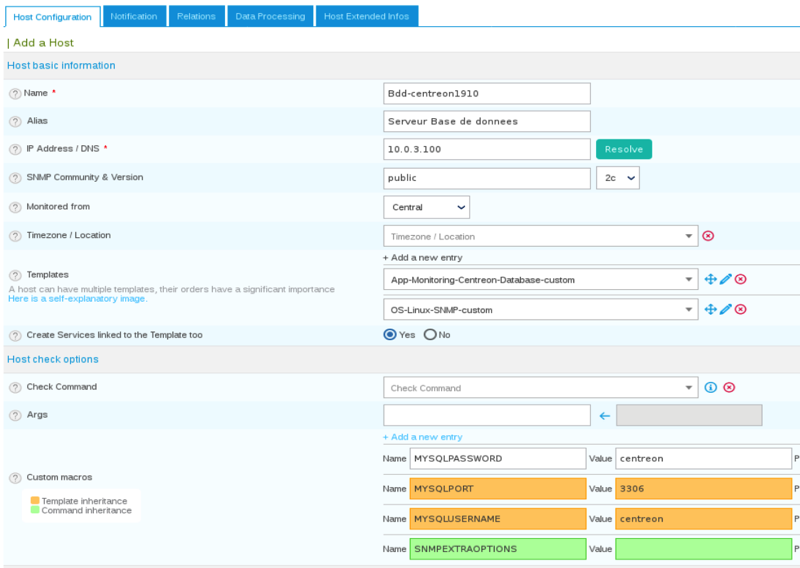Open the Data Processing tab
The width and height of the screenshot is (800, 568).
point(269,16)
